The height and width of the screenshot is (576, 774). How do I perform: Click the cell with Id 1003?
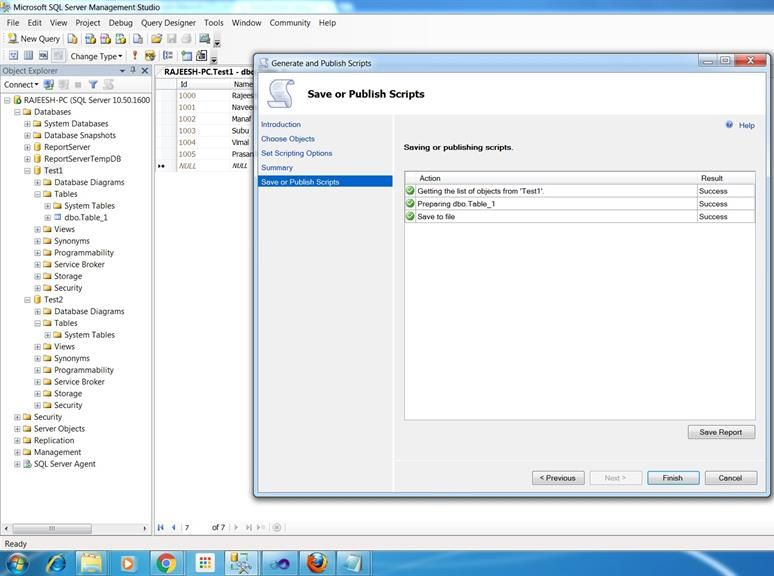click(187, 131)
